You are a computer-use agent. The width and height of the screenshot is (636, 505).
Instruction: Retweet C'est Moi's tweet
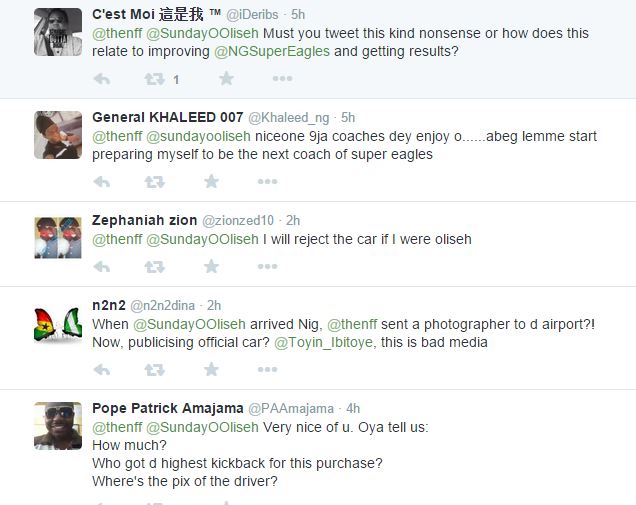point(154,79)
